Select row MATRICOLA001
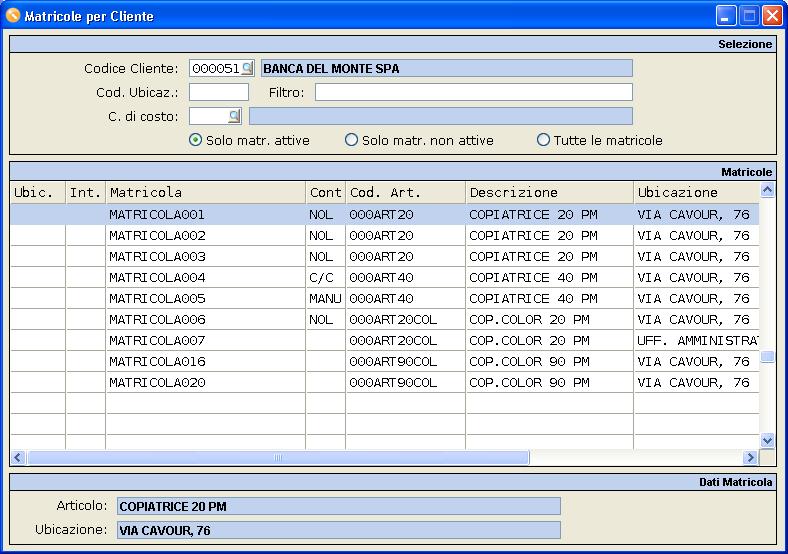788x554 pixels. (x=385, y=215)
